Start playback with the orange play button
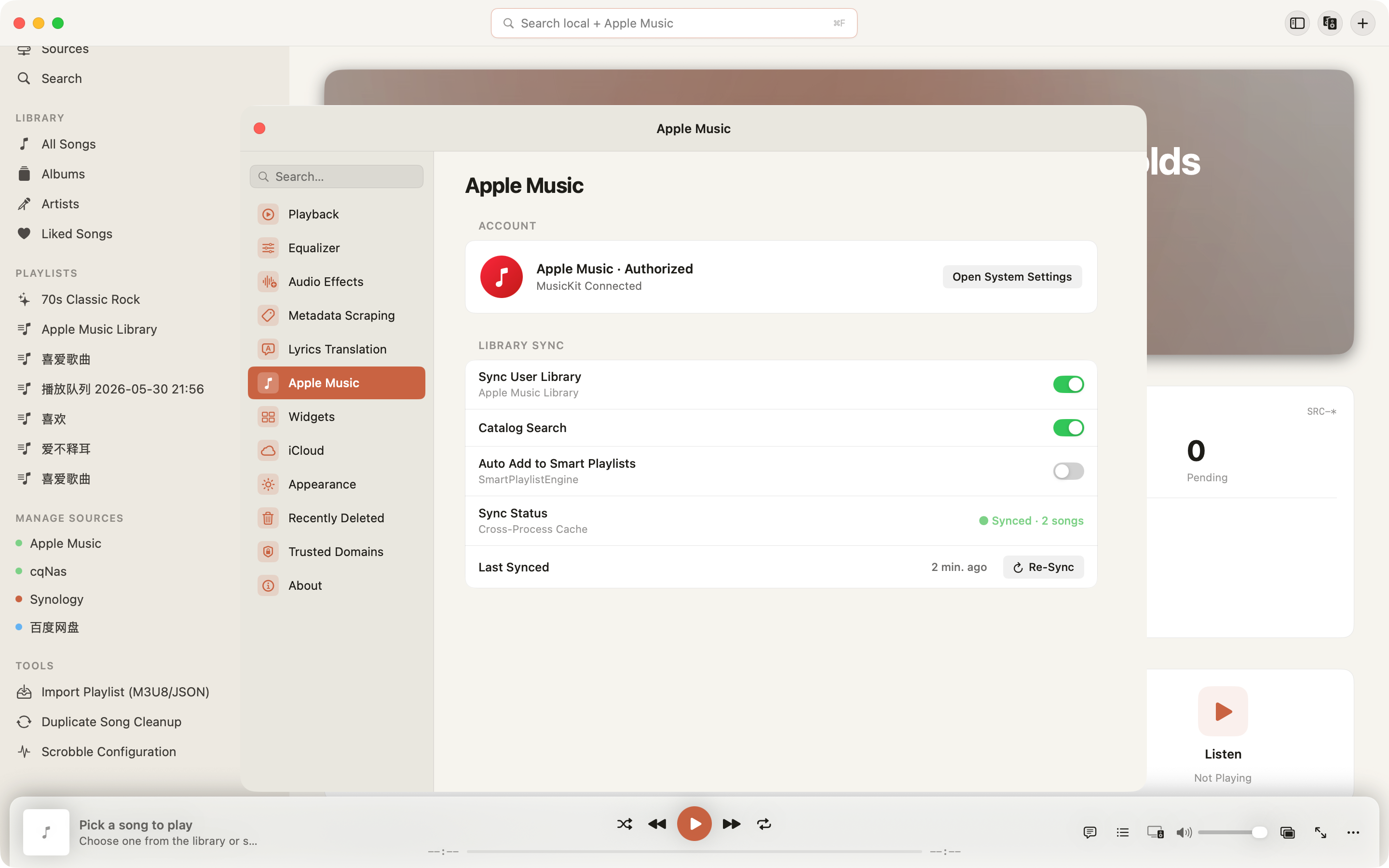 (694, 824)
